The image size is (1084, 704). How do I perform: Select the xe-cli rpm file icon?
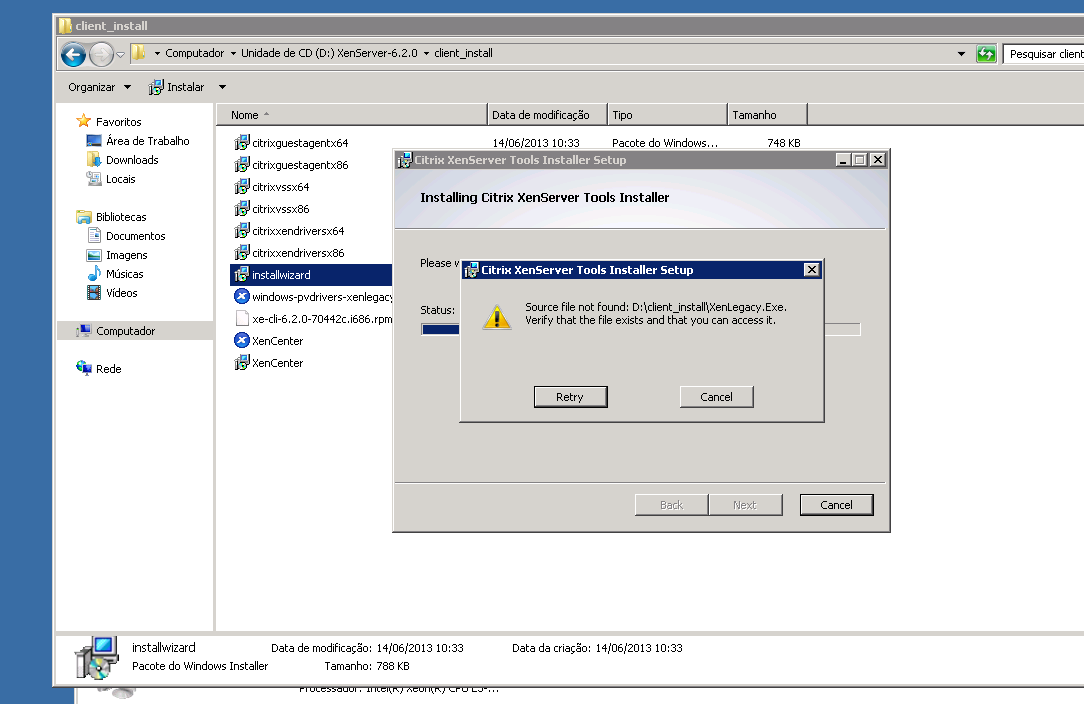242,319
